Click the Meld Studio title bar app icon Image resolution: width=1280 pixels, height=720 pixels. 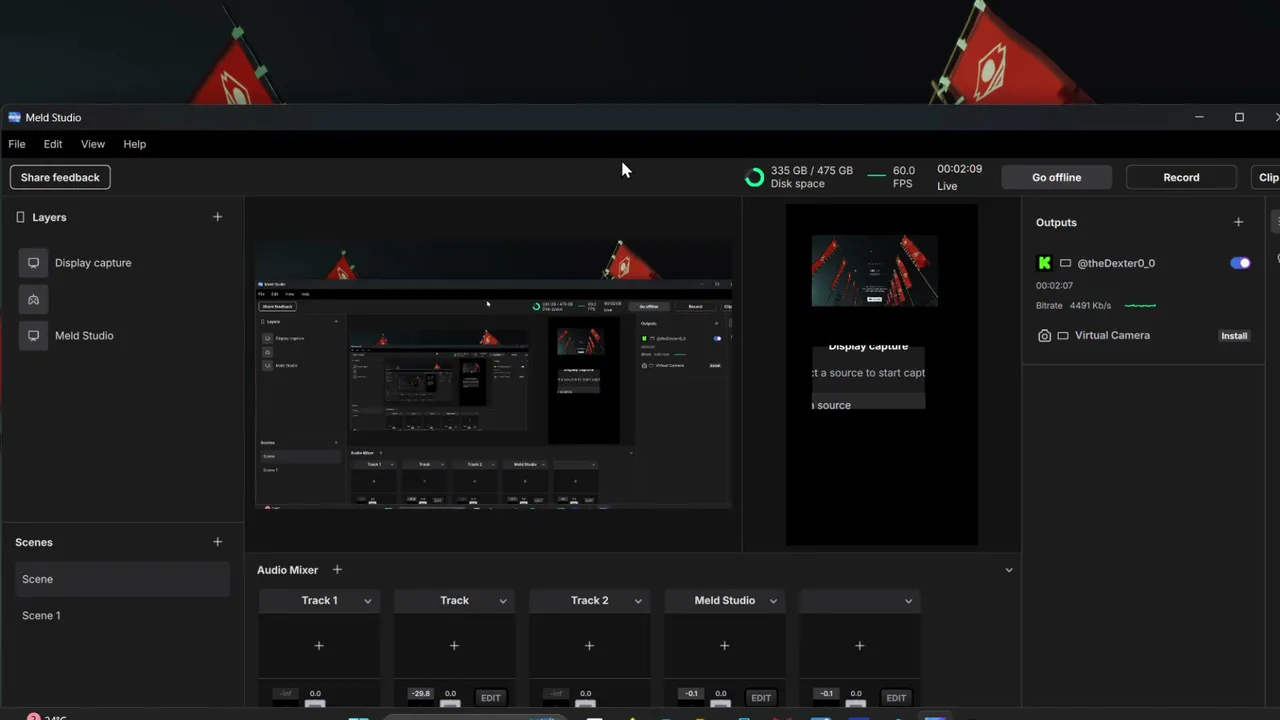pos(14,117)
